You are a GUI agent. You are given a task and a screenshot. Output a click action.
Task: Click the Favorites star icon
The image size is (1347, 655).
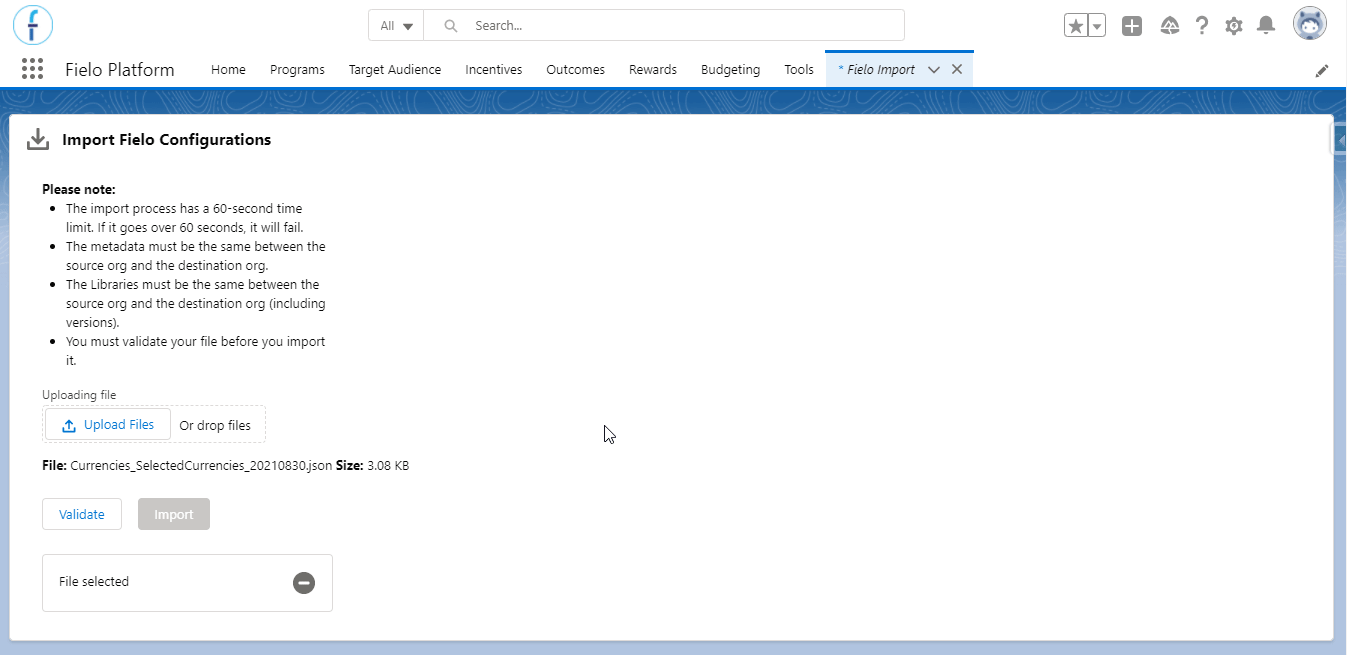(x=1075, y=26)
